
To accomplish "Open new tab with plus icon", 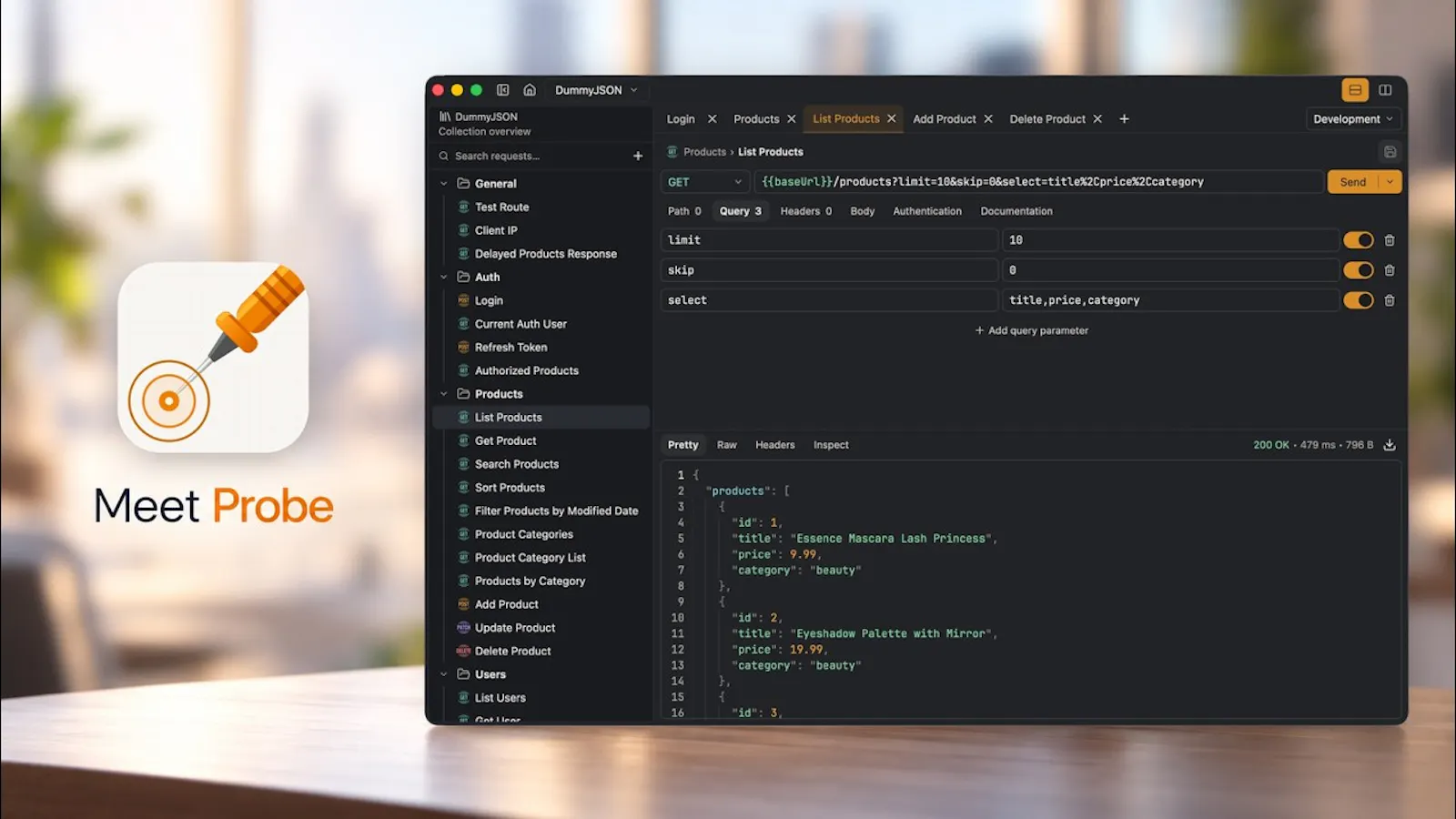I will point(1124,119).
